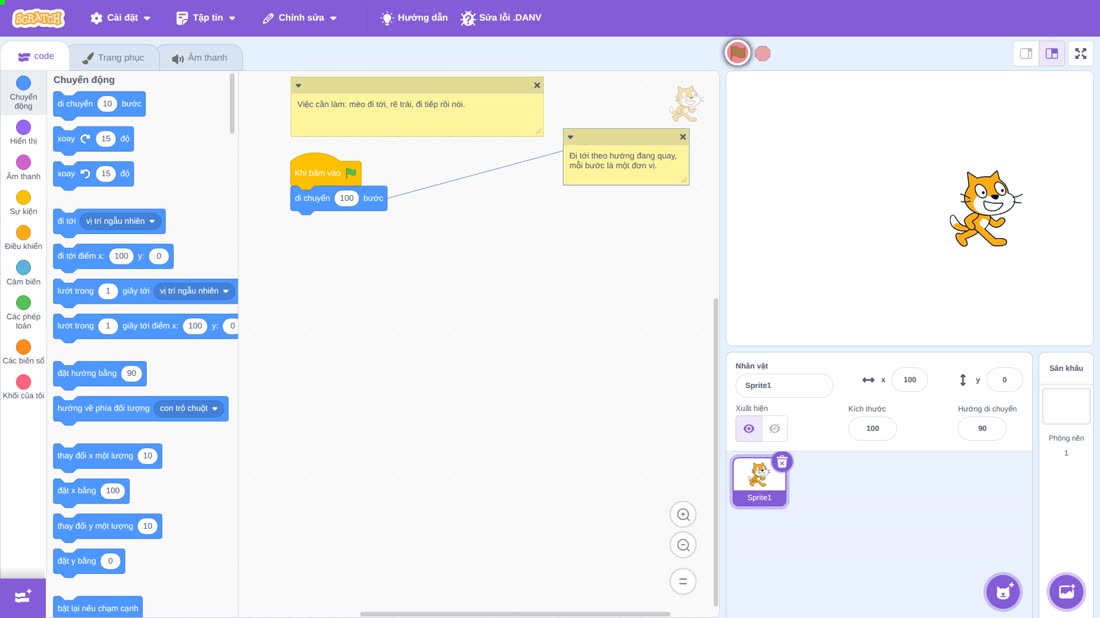Open the Hướng dẫn tutorials
1100x618 pixels.
click(414, 18)
